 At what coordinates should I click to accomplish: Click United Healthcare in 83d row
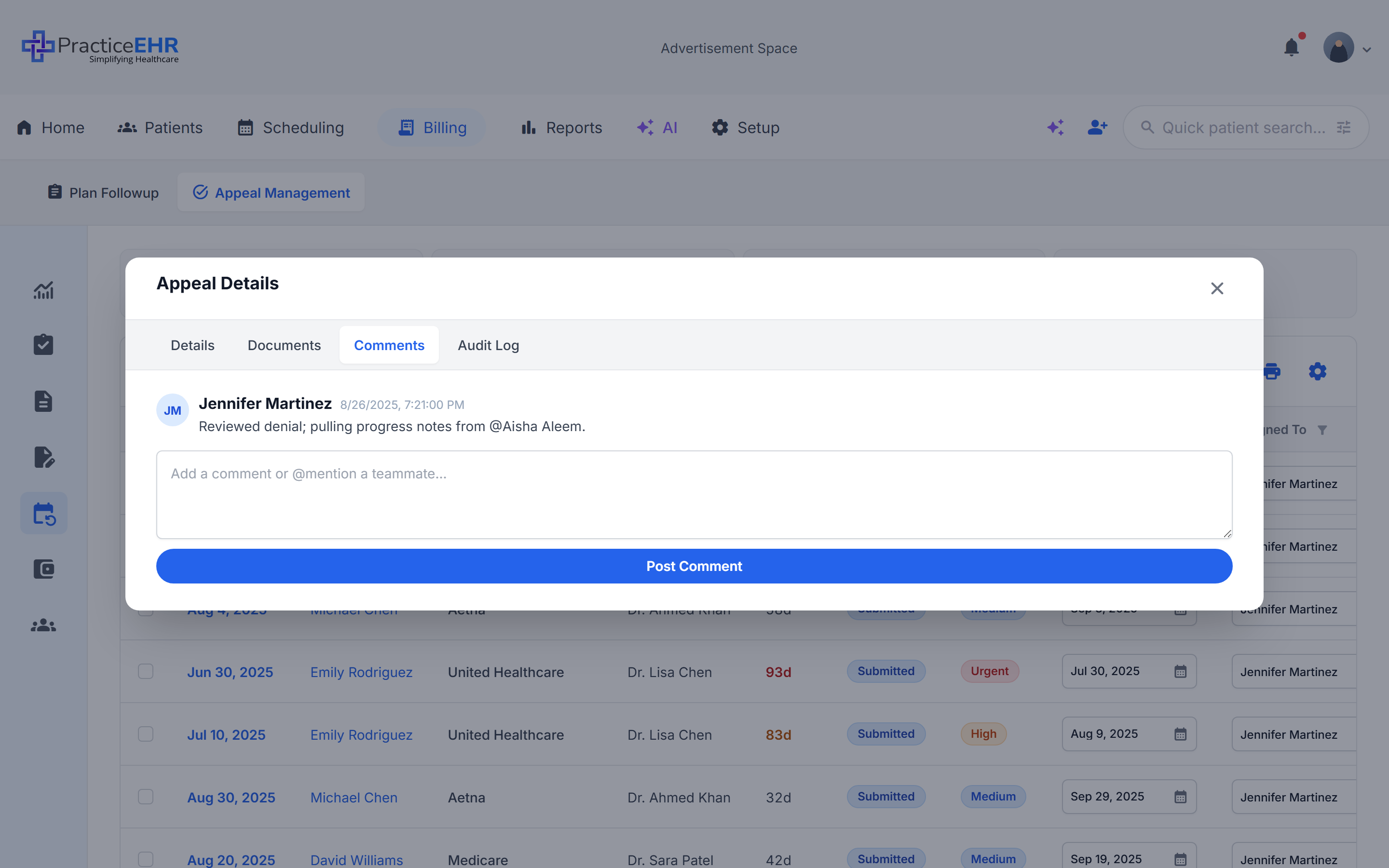[x=505, y=734]
